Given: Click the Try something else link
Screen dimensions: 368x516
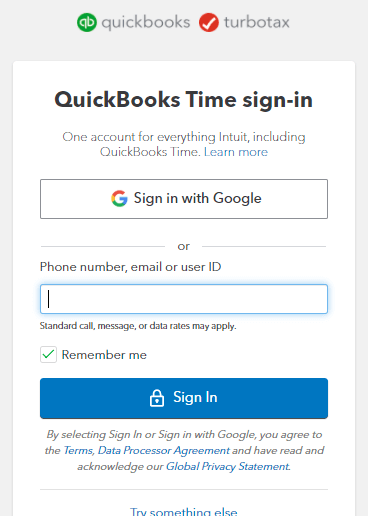Looking at the screenshot, I should point(184,512).
